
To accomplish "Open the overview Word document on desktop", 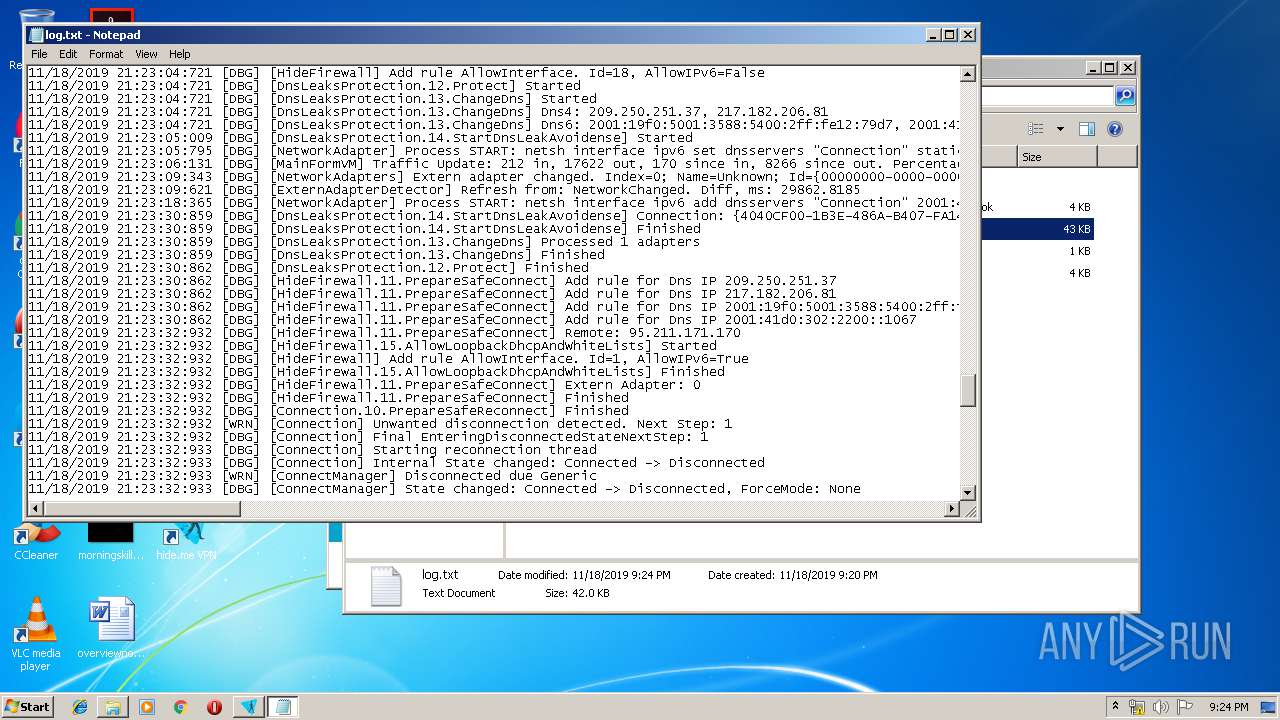I will [111, 628].
